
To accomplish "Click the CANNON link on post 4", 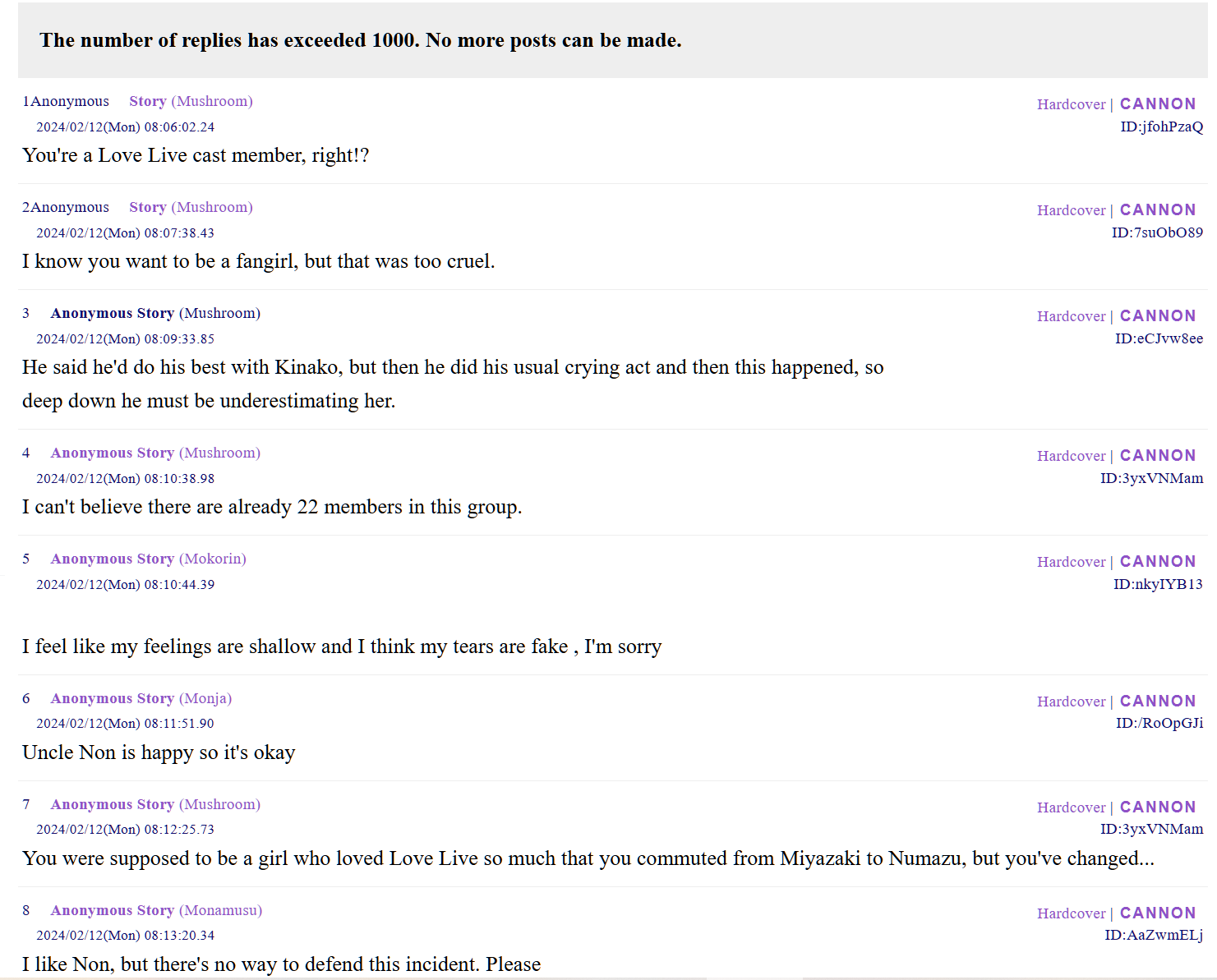I will [1158, 455].
